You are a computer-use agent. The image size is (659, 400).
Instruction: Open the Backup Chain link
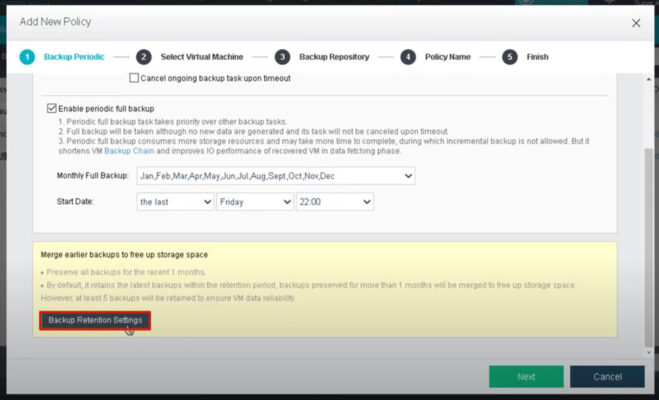coord(129,151)
